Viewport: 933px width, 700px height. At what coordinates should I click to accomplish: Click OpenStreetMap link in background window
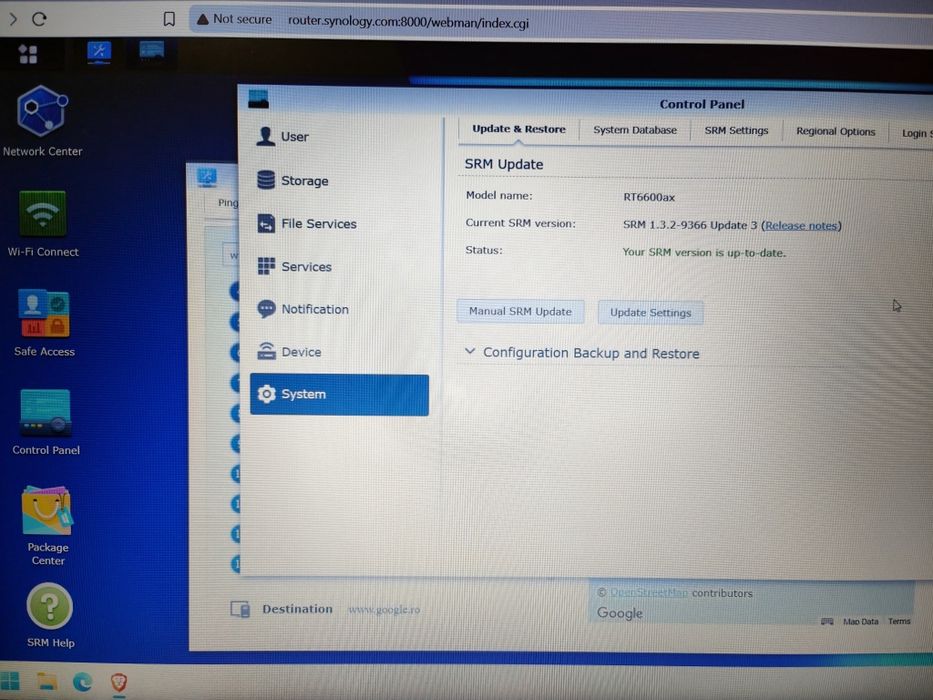click(649, 593)
